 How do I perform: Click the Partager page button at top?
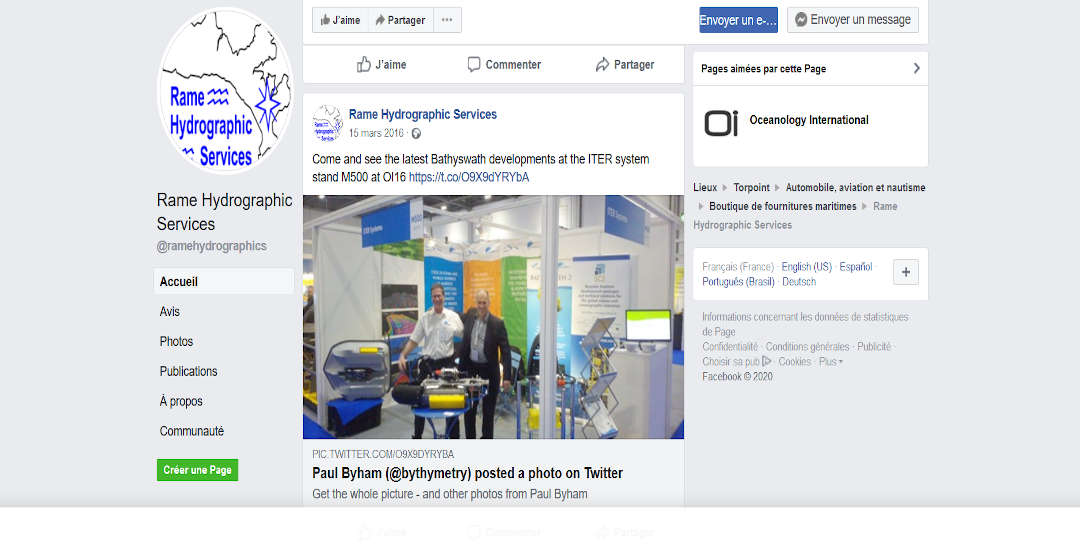pos(400,20)
